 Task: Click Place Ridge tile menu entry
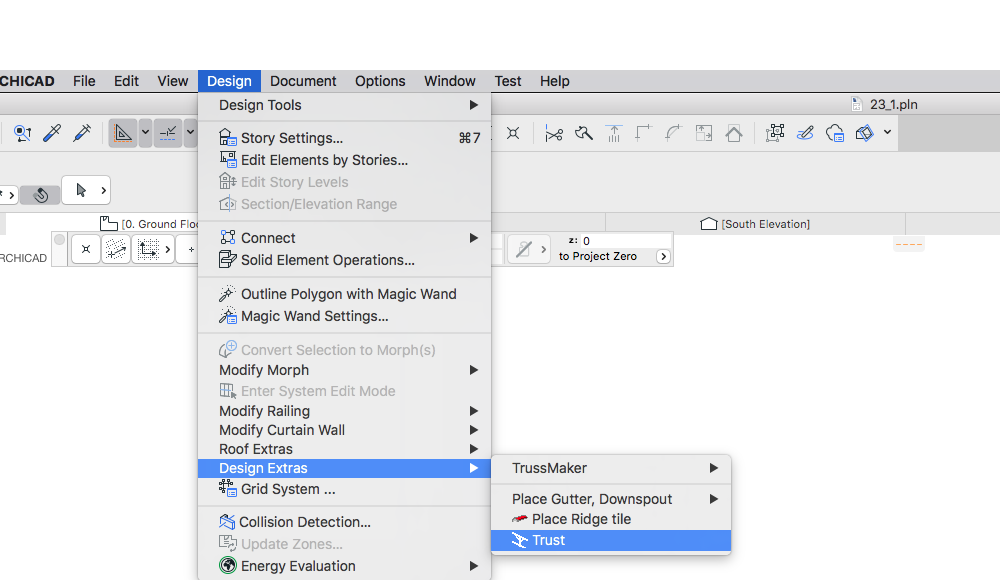581,519
